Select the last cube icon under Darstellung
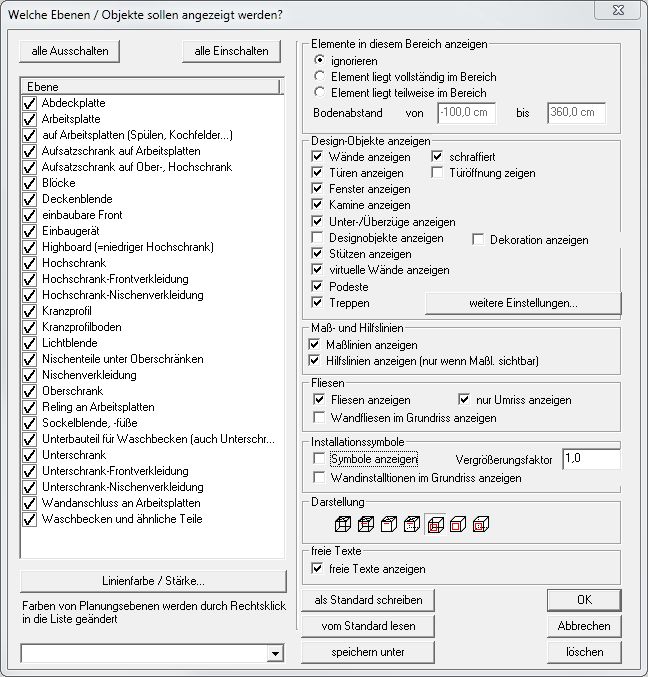 481,522
